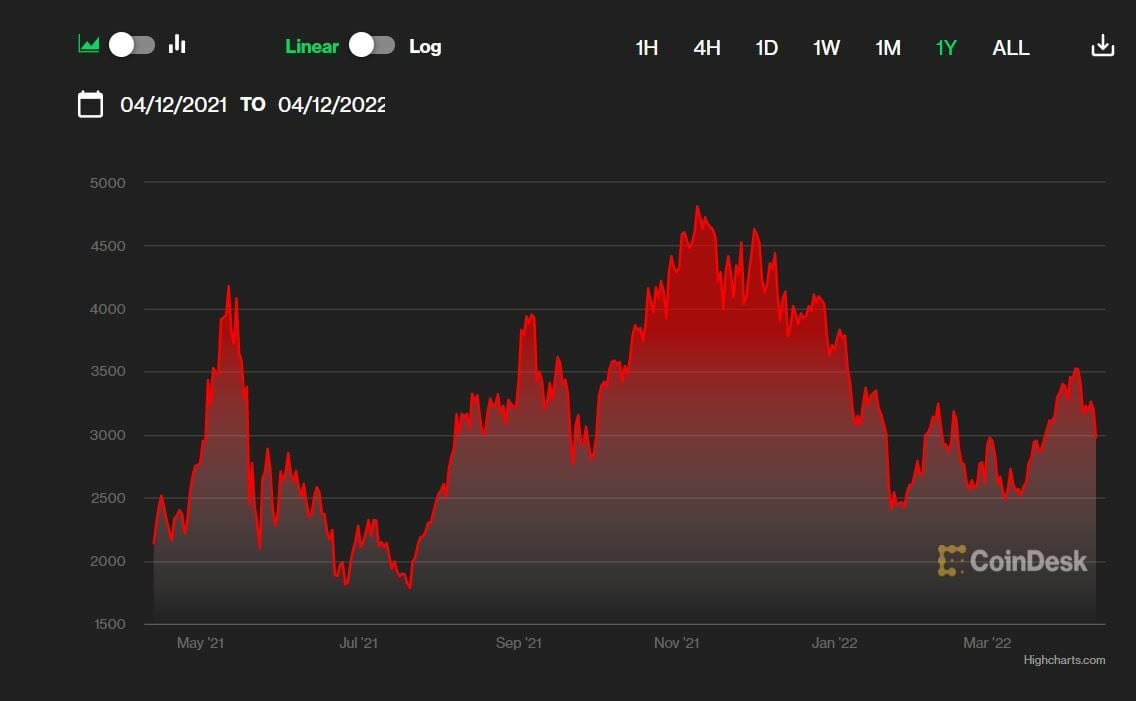Edit the start date 04/12/2021
1136x701 pixels.
point(173,105)
